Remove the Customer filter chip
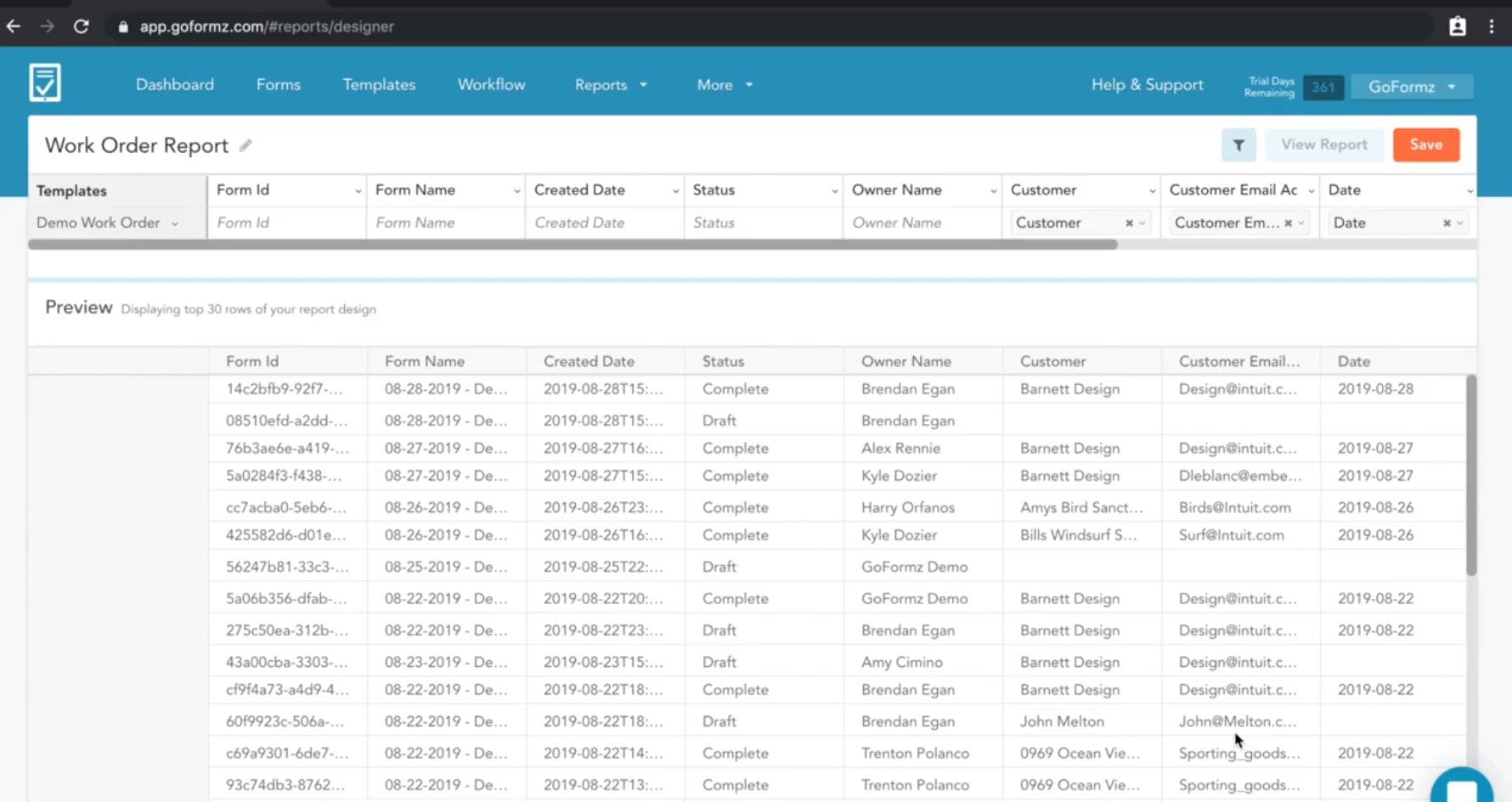1512x802 pixels. pos(1129,222)
